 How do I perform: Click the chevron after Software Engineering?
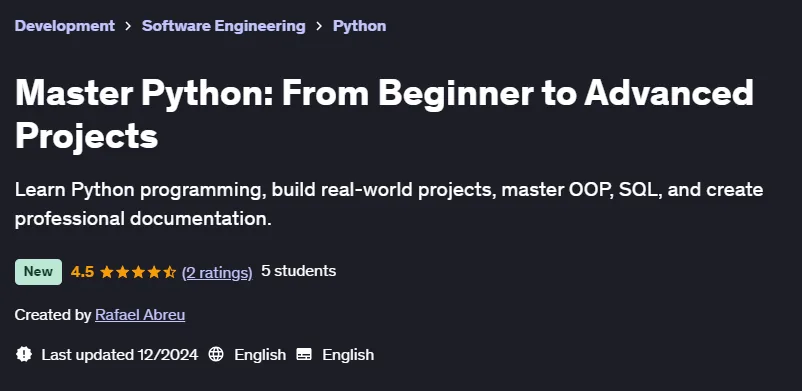tap(320, 26)
